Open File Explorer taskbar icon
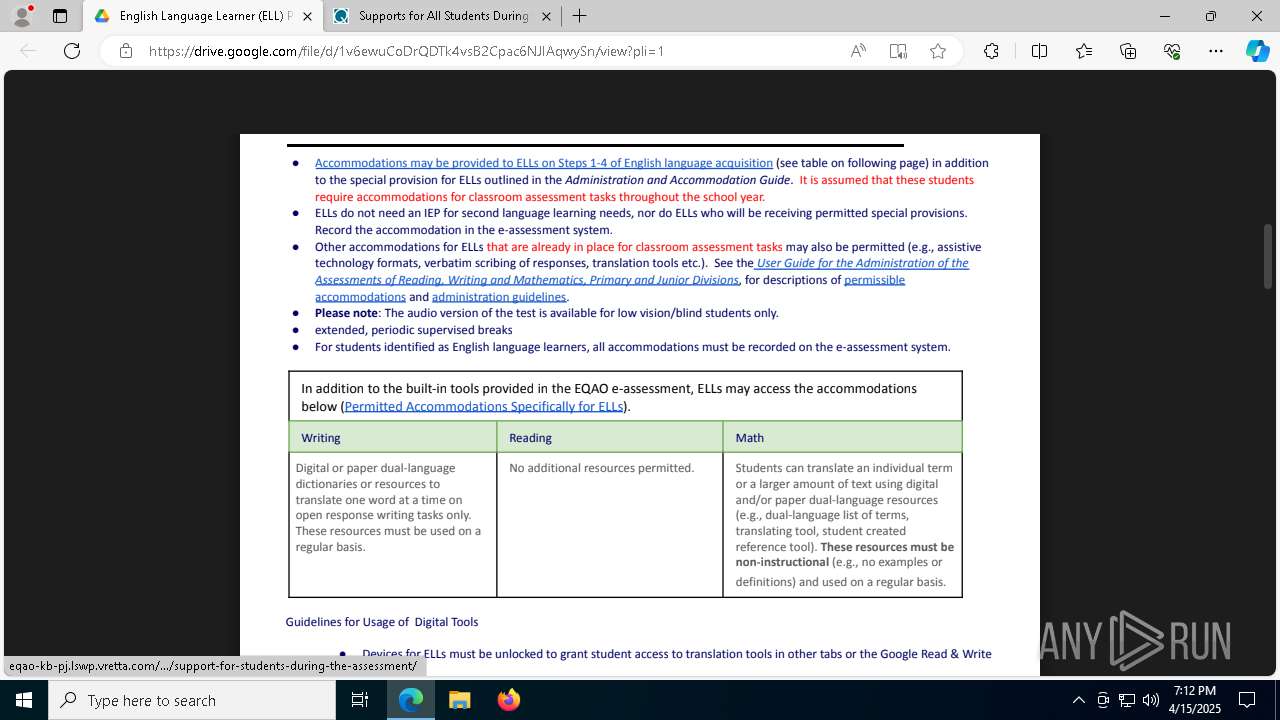This screenshot has width=1280, height=720. (x=459, y=700)
